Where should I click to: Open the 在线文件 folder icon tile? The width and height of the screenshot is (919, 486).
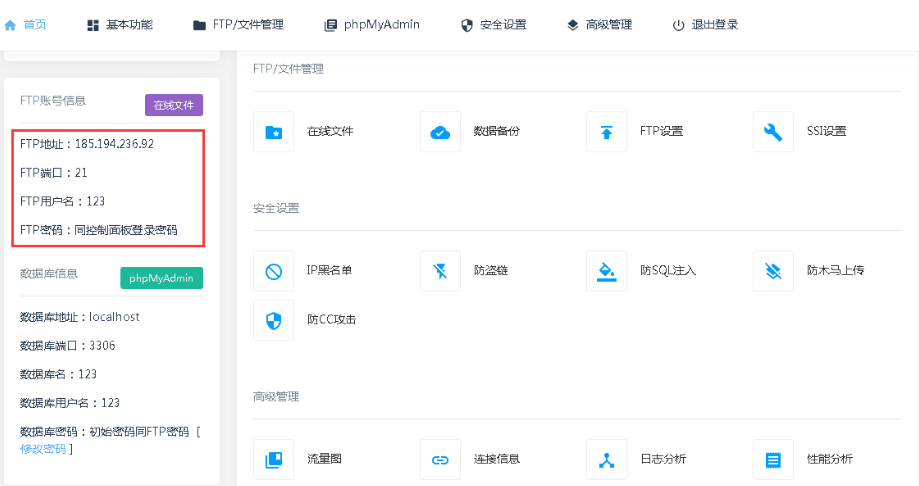coord(274,132)
